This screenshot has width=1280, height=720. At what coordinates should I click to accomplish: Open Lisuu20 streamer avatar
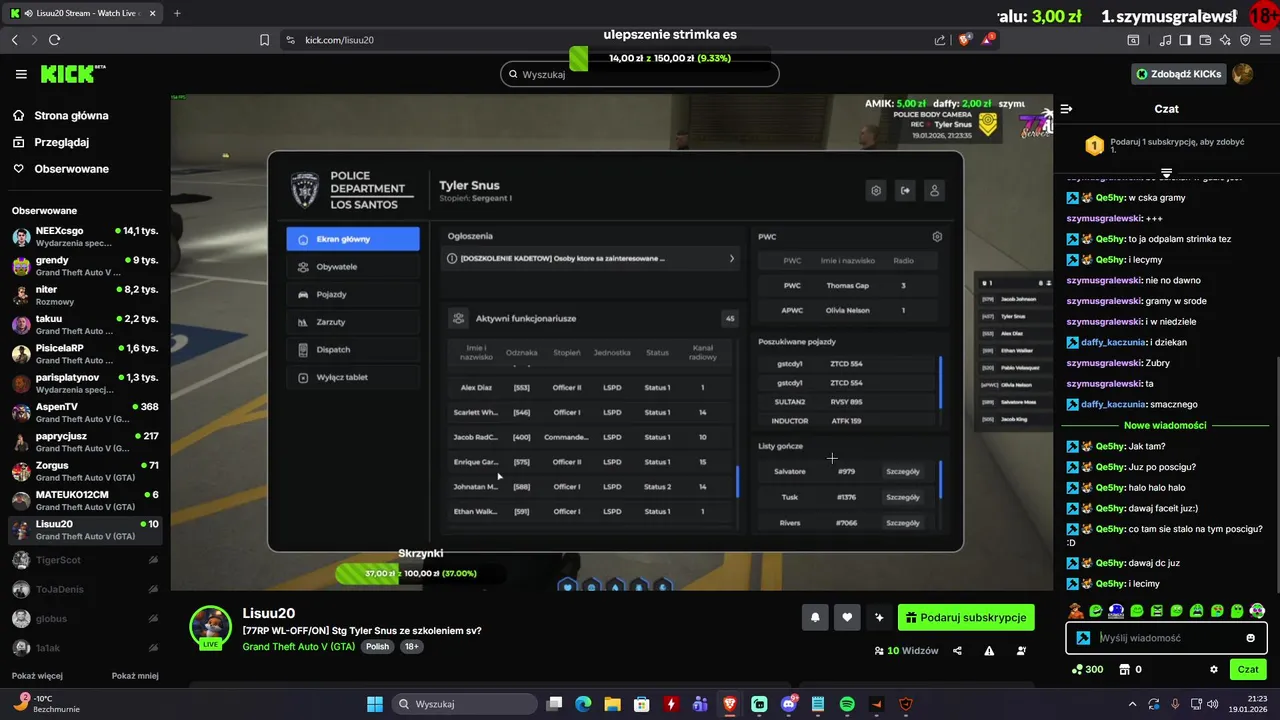210,627
